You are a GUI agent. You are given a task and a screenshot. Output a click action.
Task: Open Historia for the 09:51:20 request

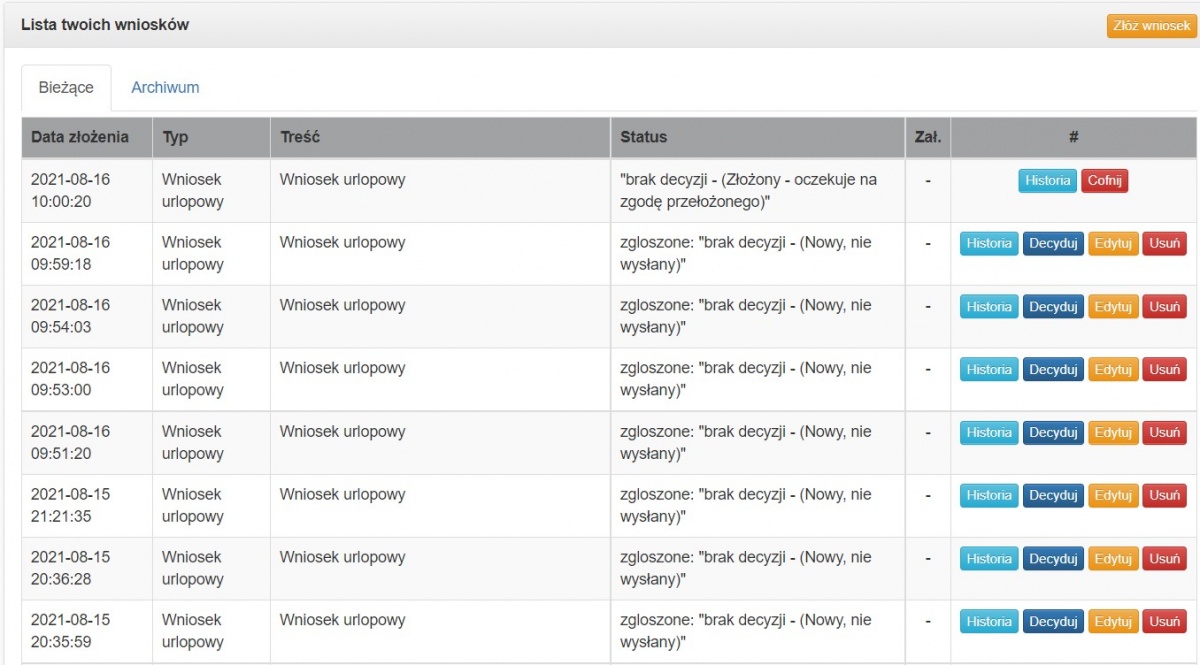click(989, 433)
